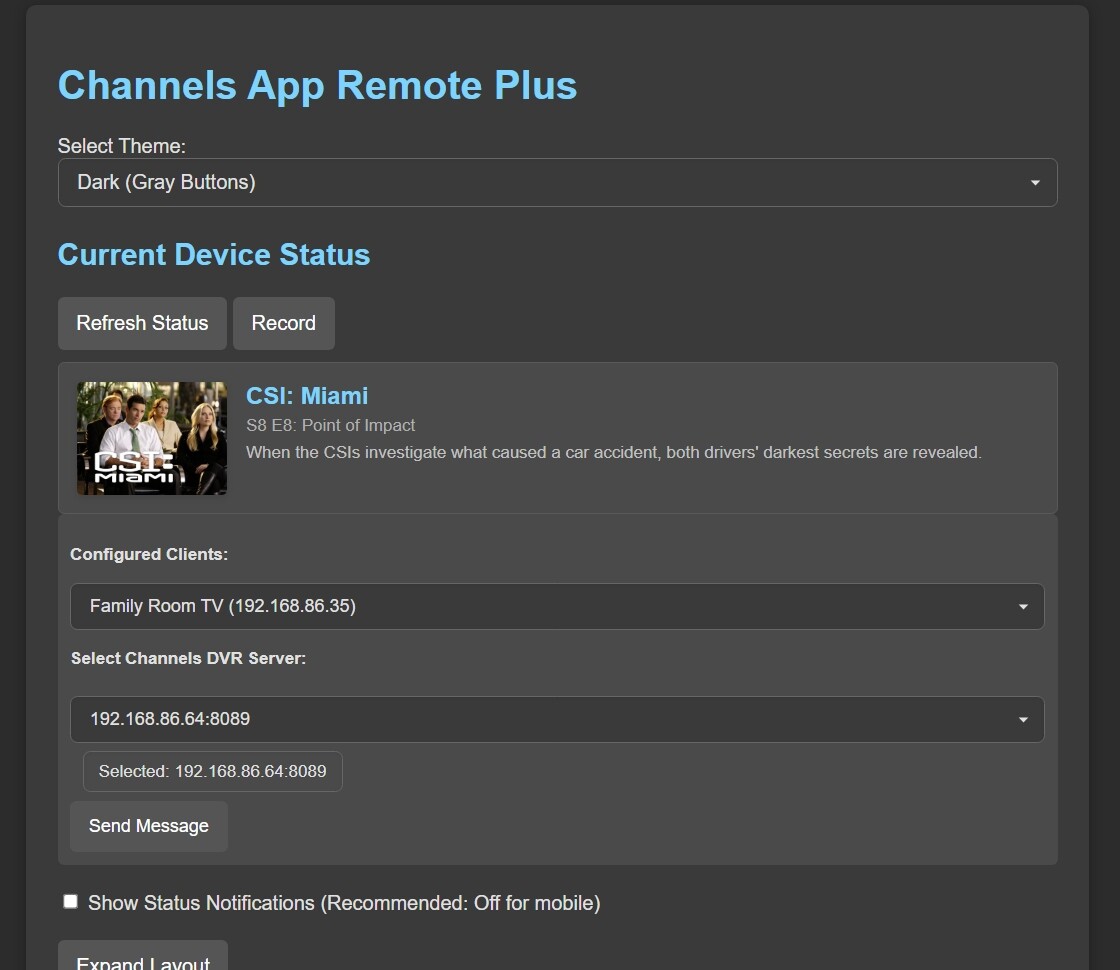Open the Configured Clients dropdown
Viewport: 1120px width, 970px height.
click(x=556, y=606)
